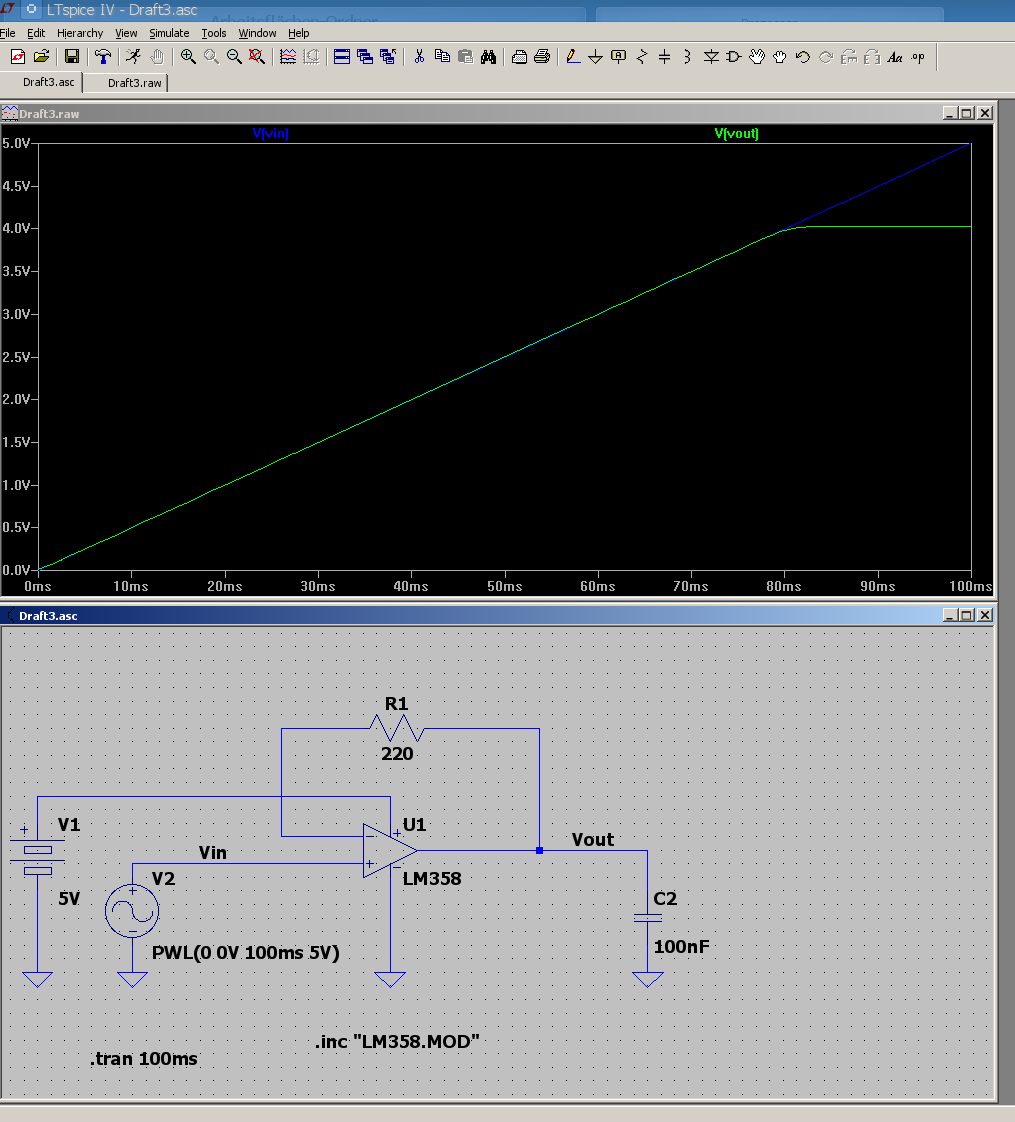Screen dimensions: 1015x1122
Task: Place an inductor component
Action: (687, 57)
